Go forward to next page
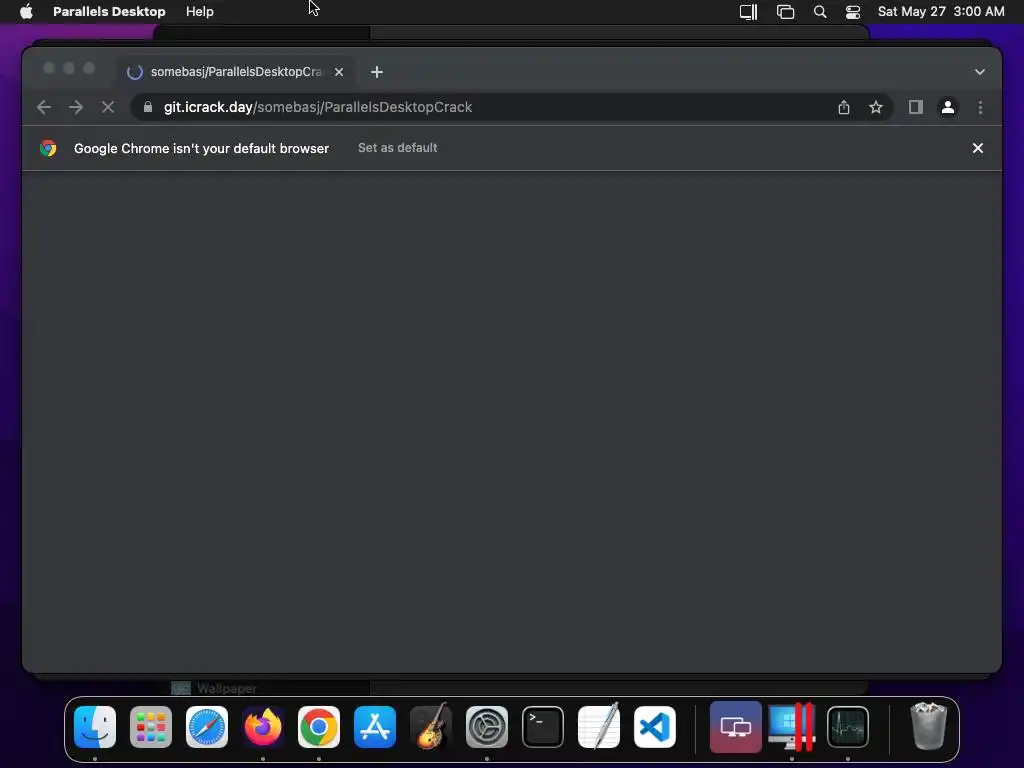Viewport: 1024px width, 768px height. tap(76, 107)
